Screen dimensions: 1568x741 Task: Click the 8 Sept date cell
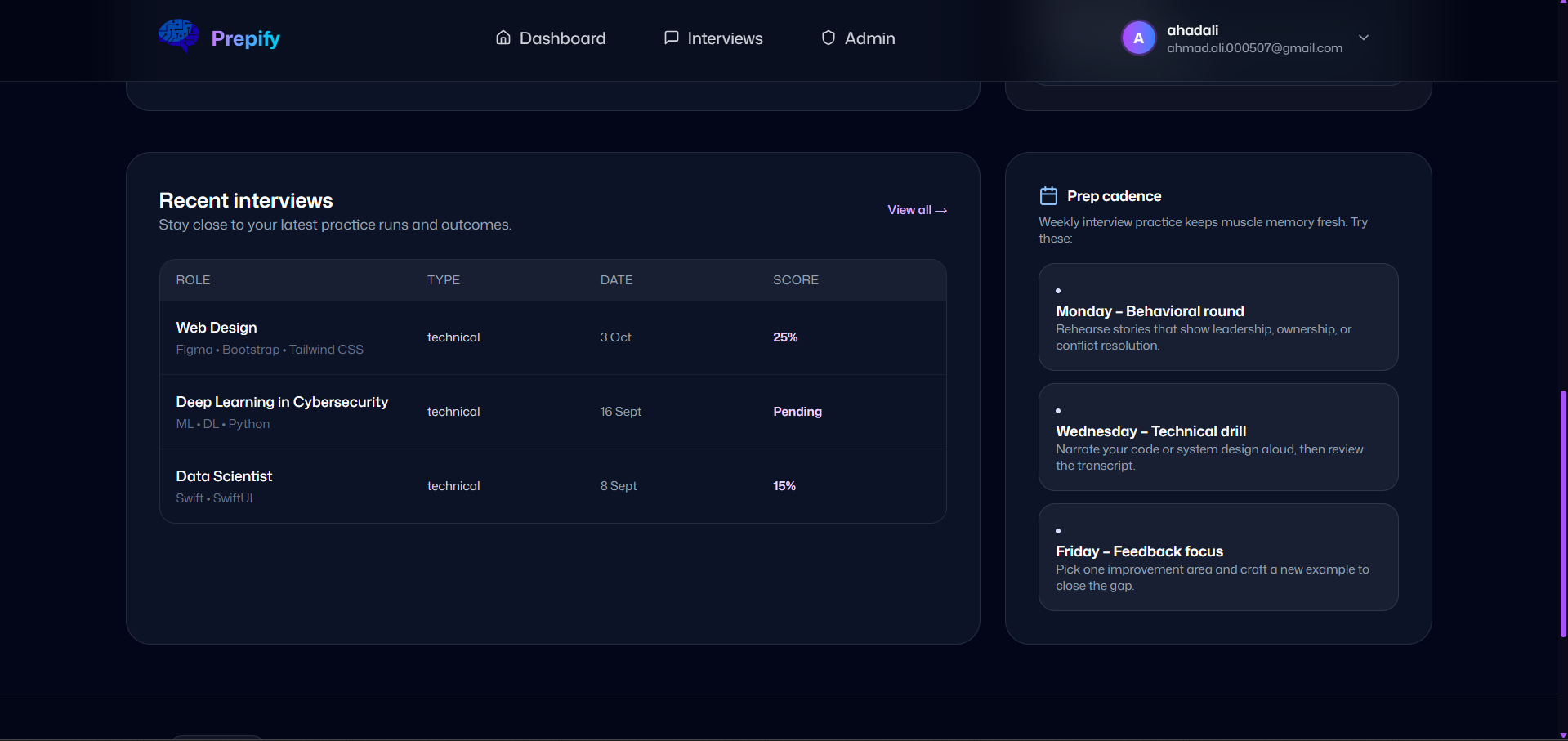coord(619,486)
